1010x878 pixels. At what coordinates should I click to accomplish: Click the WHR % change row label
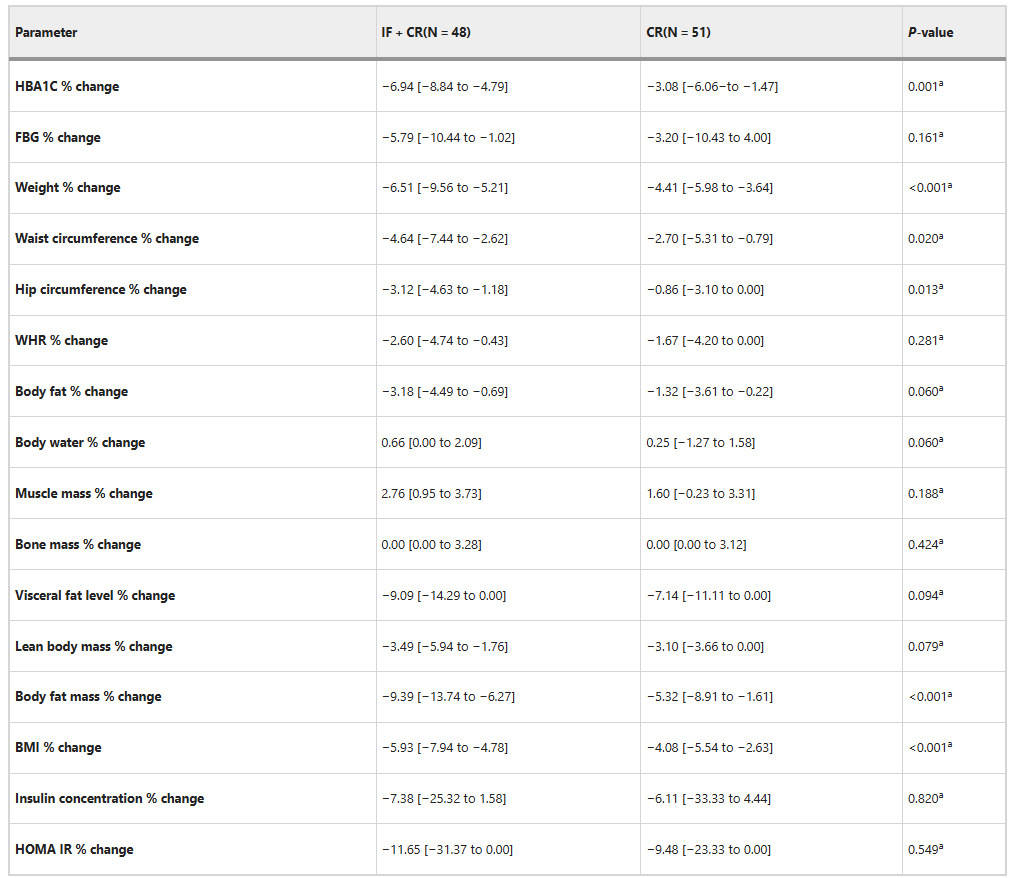click(x=61, y=340)
